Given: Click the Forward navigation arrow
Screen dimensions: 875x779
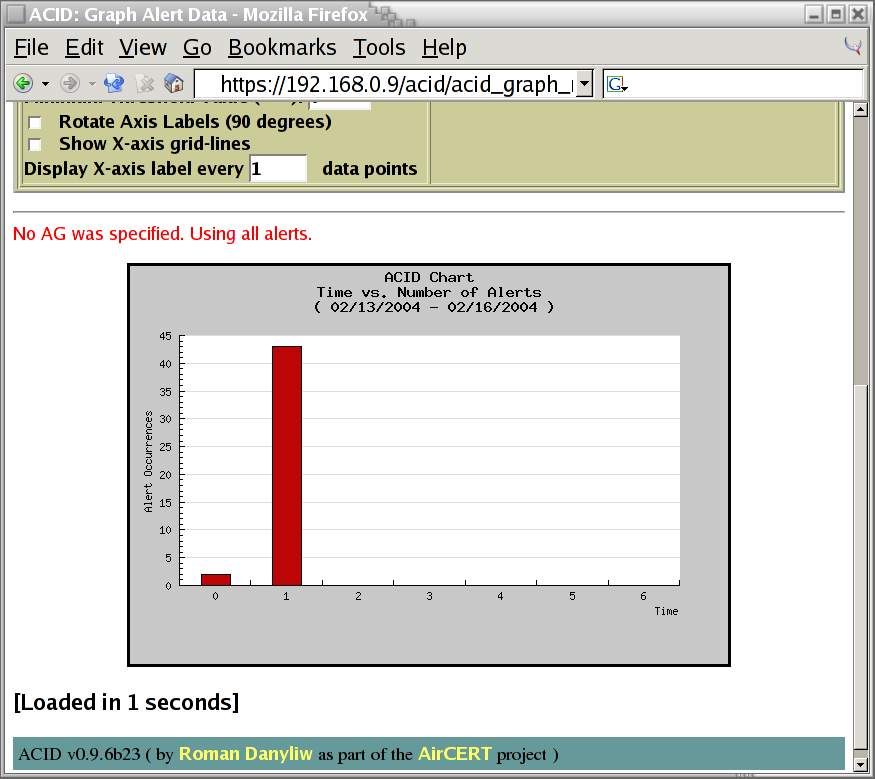Looking at the screenshot, I should pos(69,83).
